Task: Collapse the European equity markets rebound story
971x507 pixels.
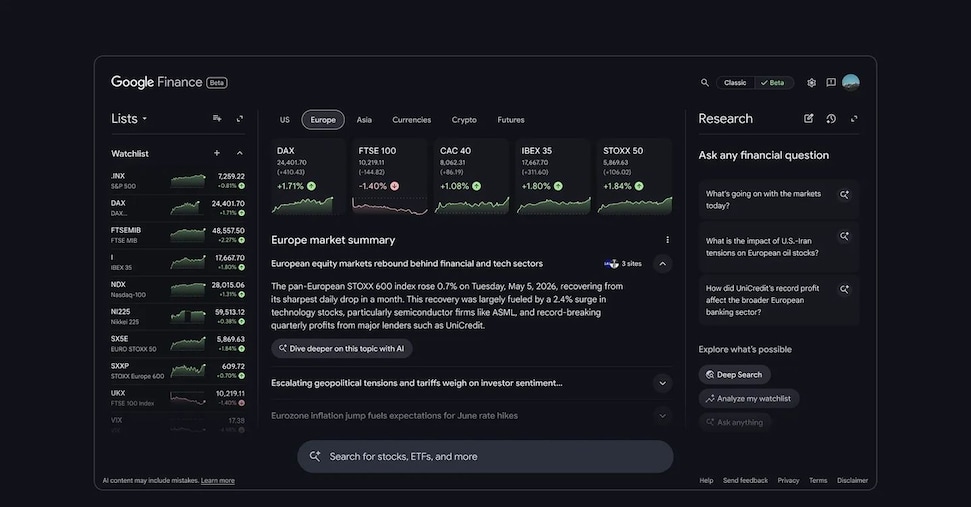Action: click(662, 264)
